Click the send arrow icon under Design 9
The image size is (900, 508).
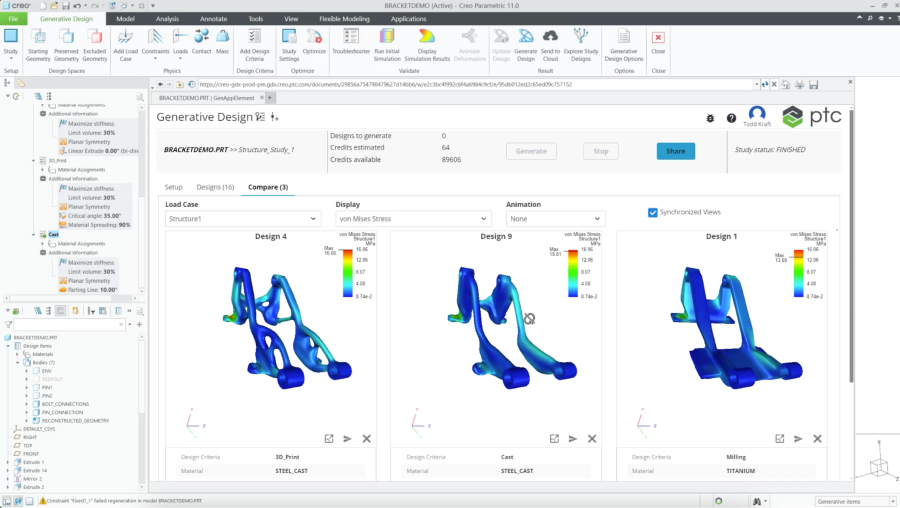click(573, 438)
